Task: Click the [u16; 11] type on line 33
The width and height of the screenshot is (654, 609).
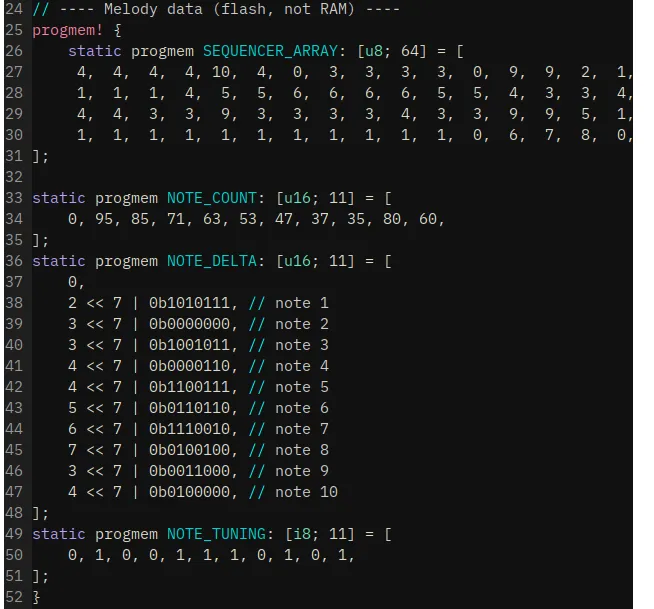Action: 315,198
